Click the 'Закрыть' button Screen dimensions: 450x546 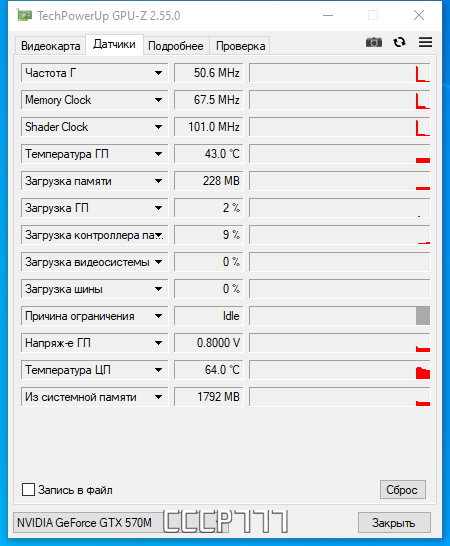click(394, 522)
